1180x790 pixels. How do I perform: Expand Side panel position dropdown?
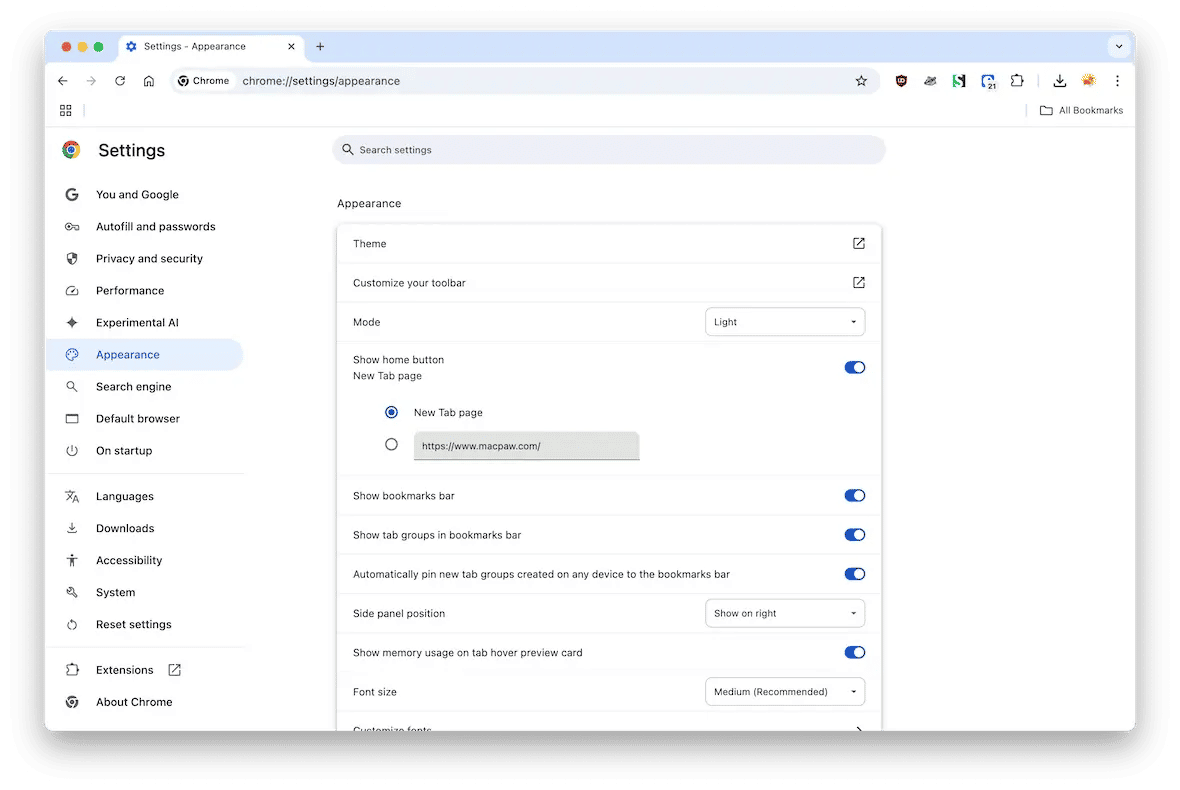(785, 614)
